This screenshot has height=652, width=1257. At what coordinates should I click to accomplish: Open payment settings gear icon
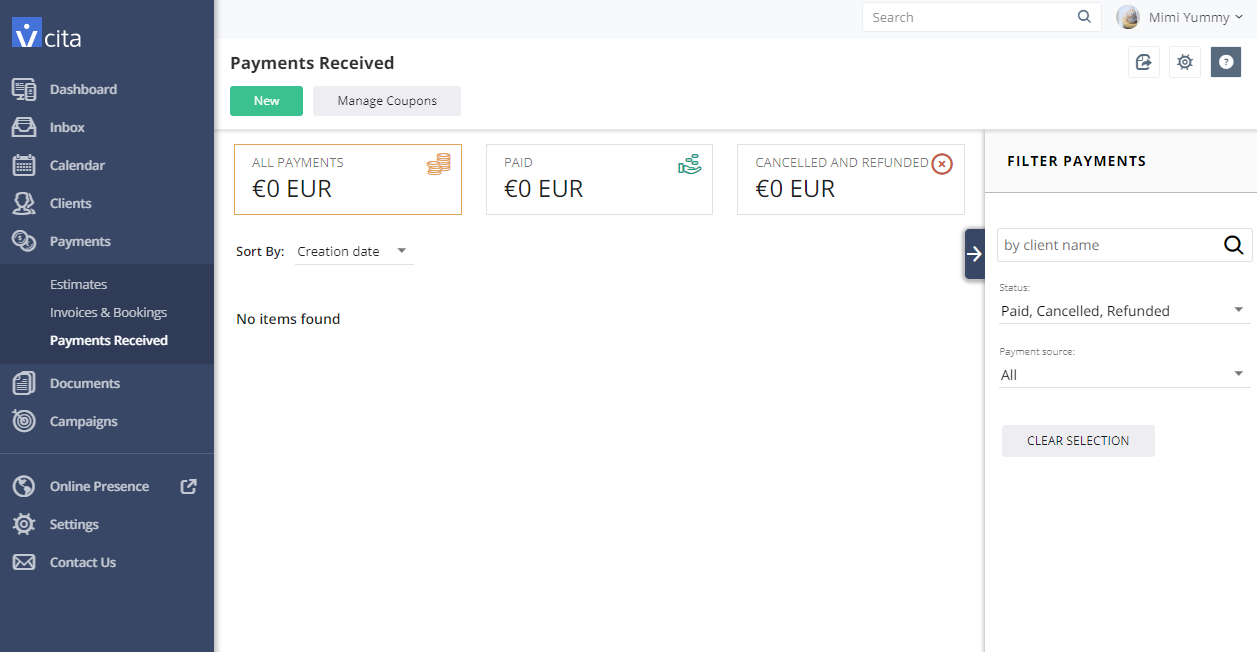coord(1185,62)
